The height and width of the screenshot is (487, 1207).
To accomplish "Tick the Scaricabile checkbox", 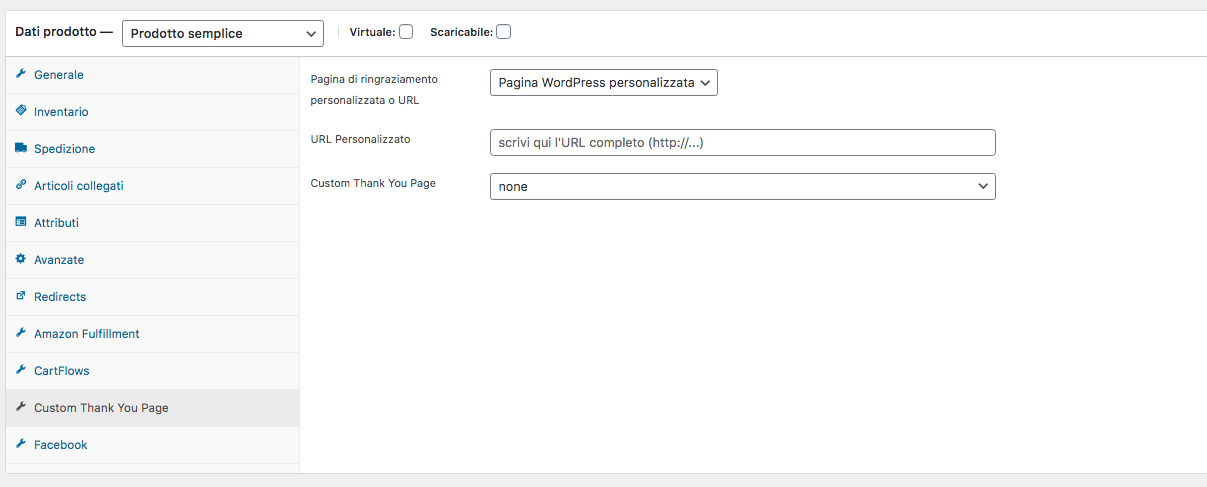I will [504, 32].
